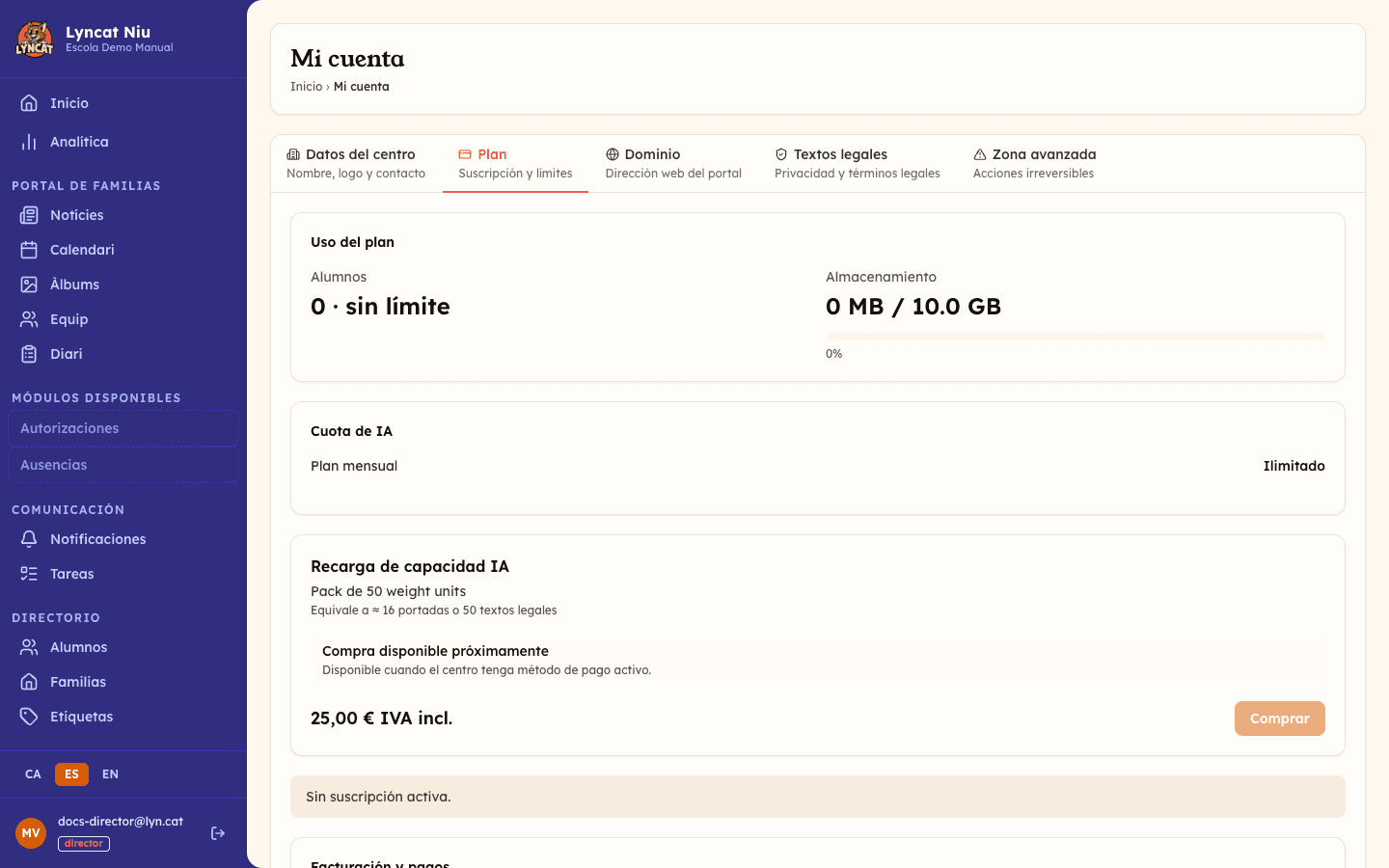Switch language to EN

click(x=110, y=774)
